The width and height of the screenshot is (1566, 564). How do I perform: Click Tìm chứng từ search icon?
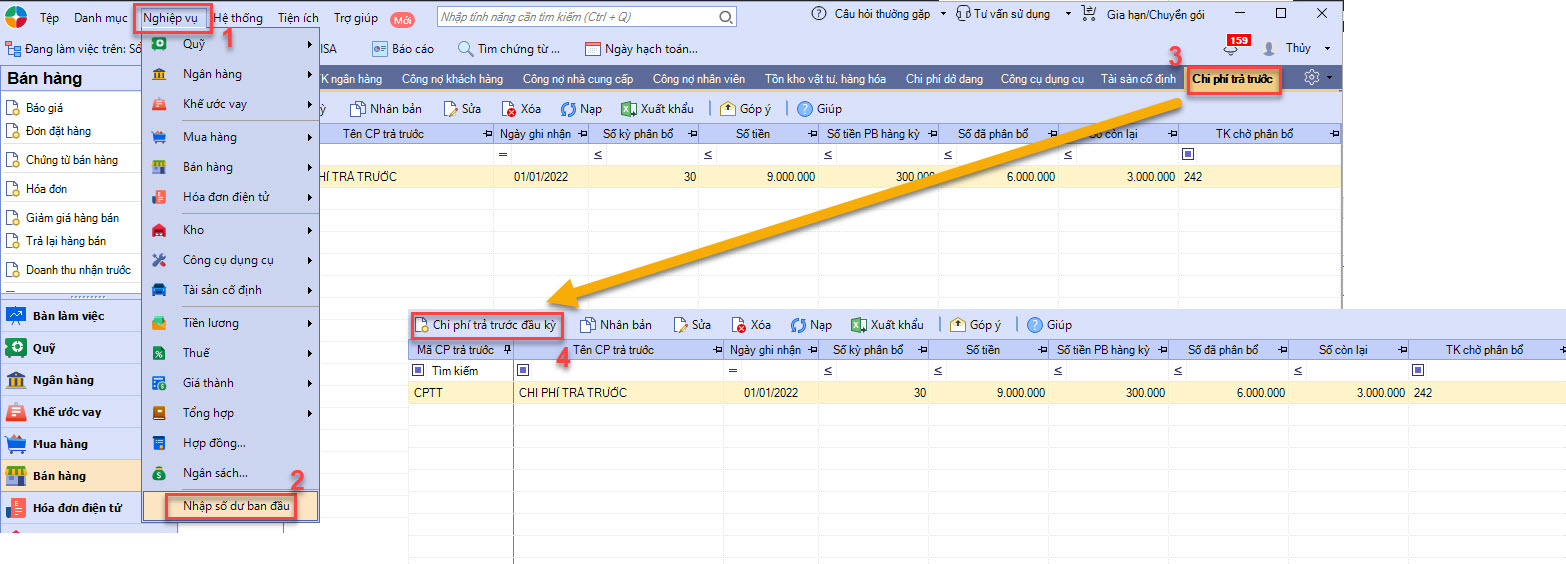[466, 49]
